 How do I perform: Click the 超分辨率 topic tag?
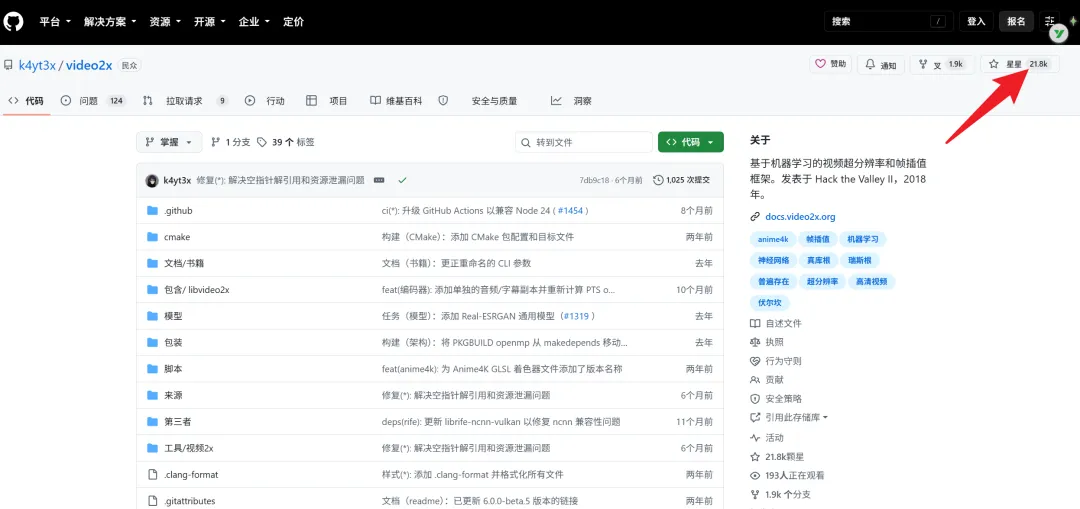pos(822,282)
